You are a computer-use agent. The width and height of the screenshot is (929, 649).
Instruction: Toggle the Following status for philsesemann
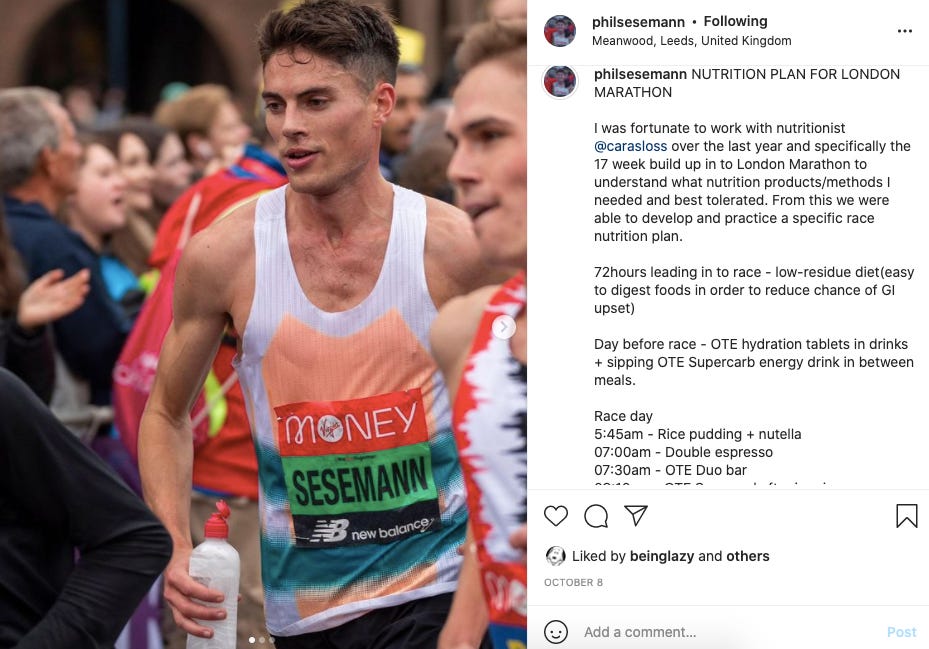[735, 20]
